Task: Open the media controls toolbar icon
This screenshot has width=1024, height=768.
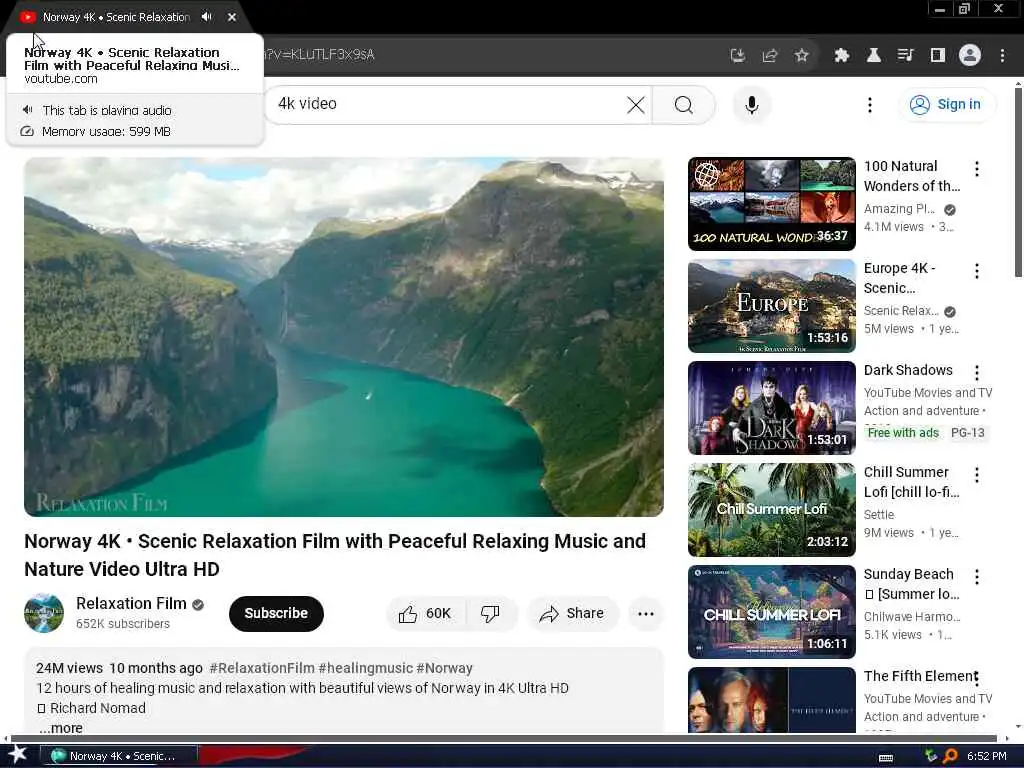Action: [x=906, y=56]
